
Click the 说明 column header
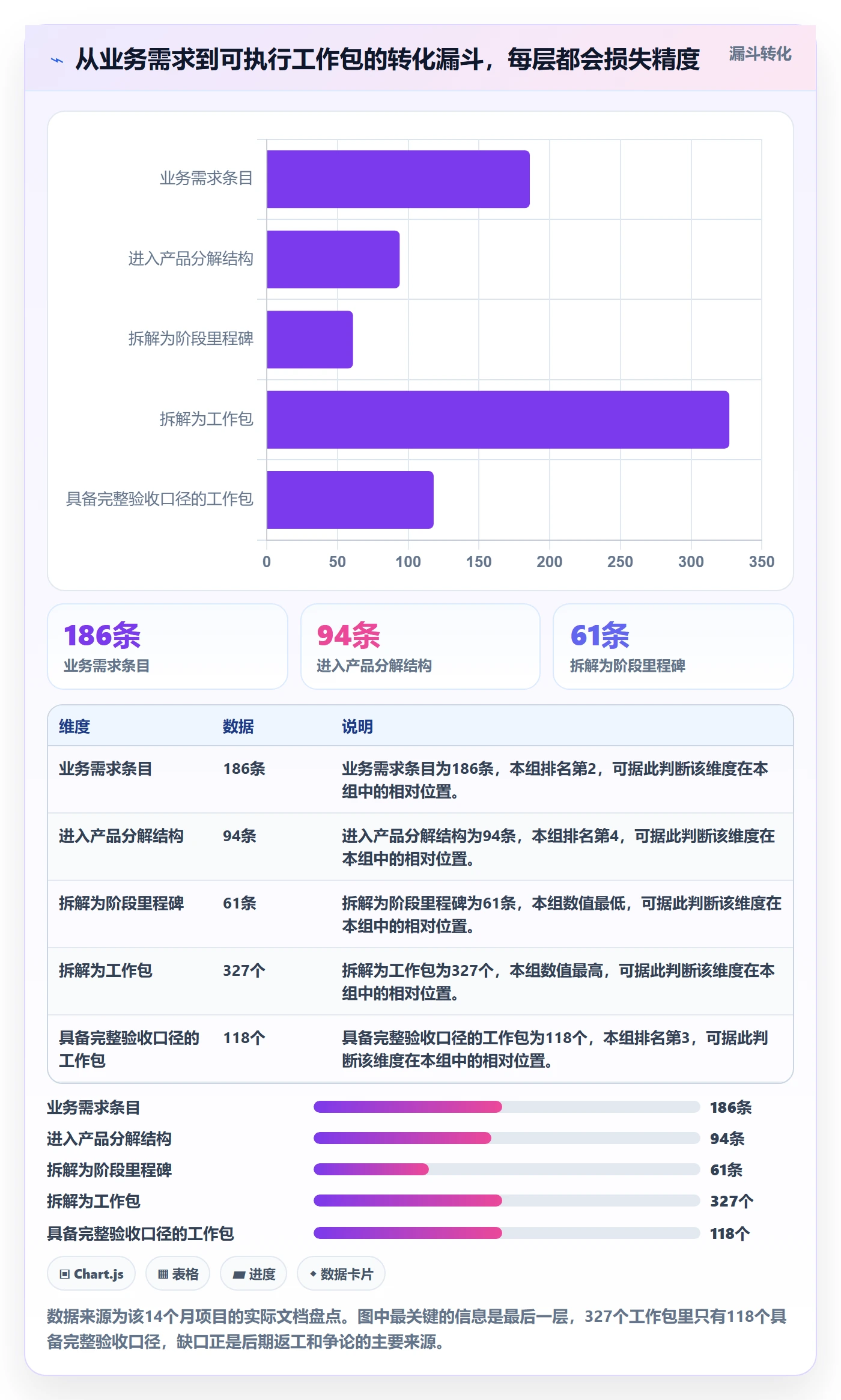357,726
